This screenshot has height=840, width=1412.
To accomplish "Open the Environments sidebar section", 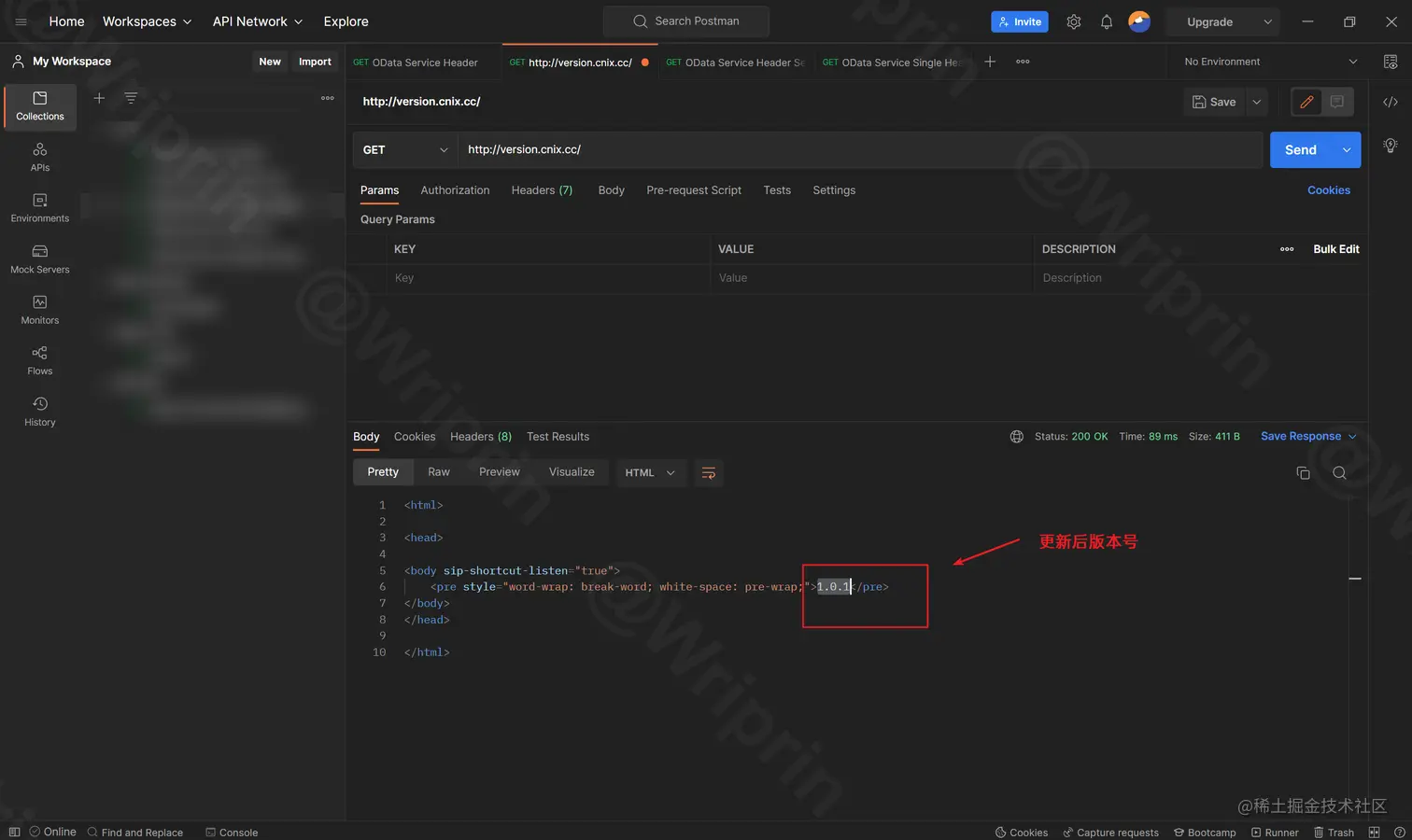I will click(40, 208).
